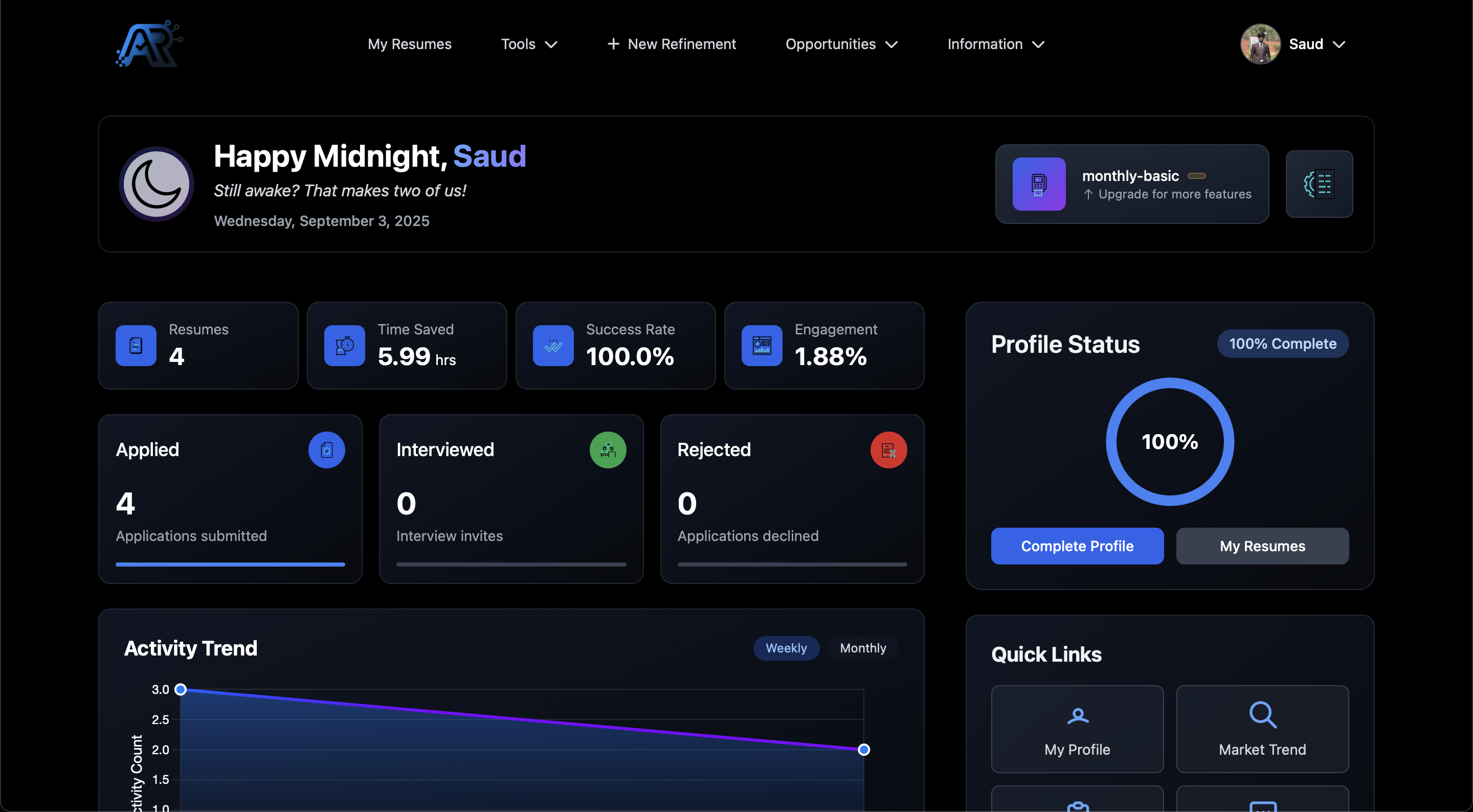This screenshot has width=1473, height=812.
Task: Switch activity trend to Weekly
Action: coord(786,648)
